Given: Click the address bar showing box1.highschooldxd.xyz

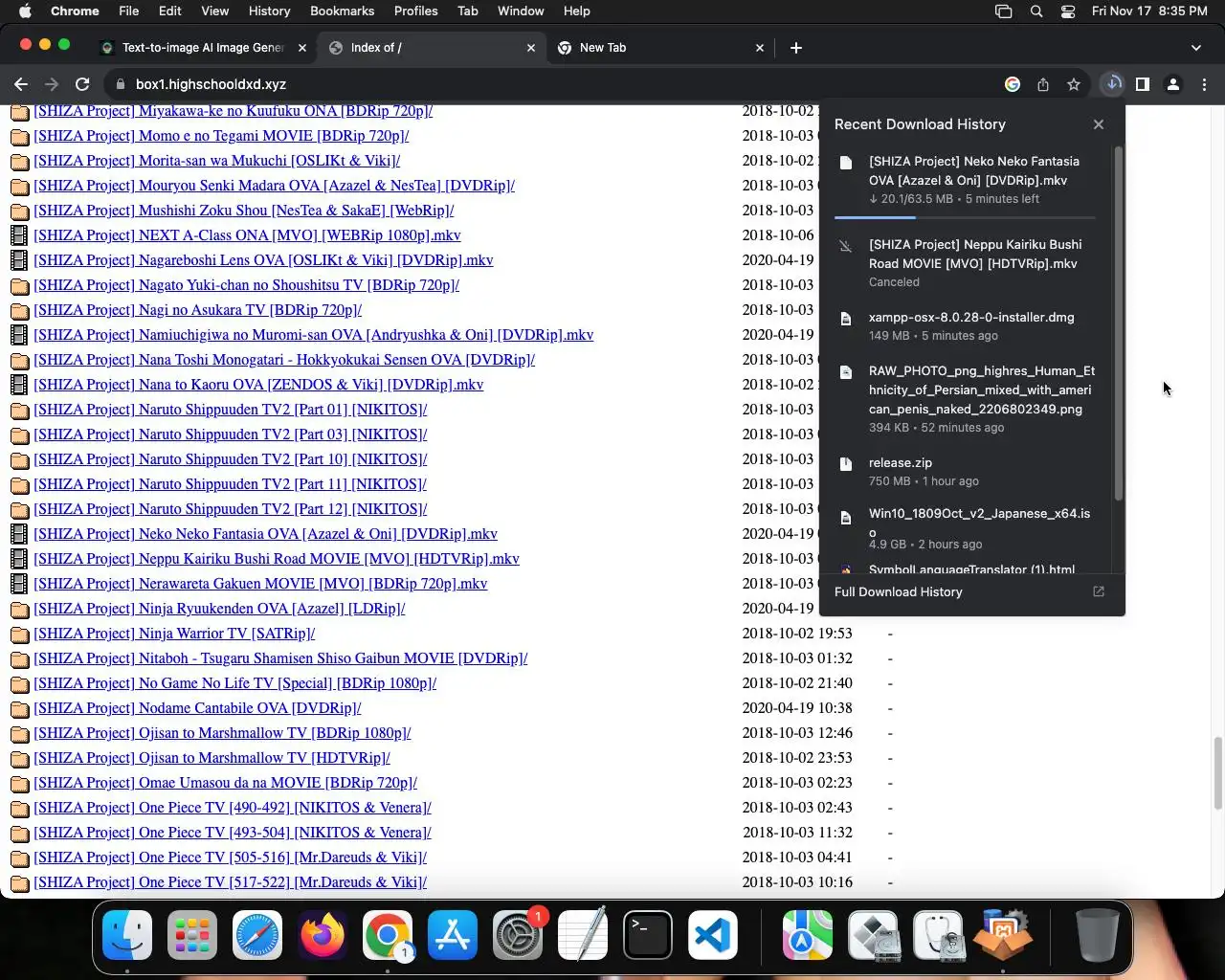Looking at the screenshot, I should point(555,84).
